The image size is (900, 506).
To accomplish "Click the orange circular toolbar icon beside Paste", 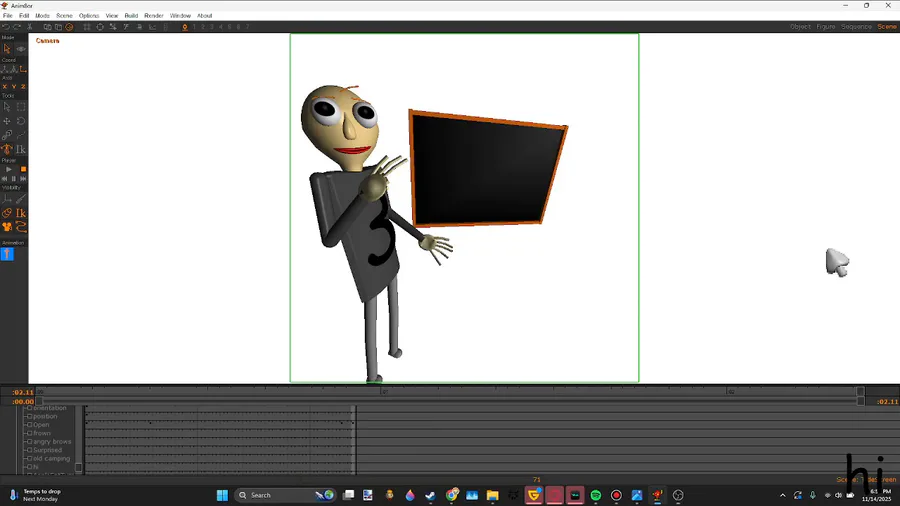I will coord(69,27).
